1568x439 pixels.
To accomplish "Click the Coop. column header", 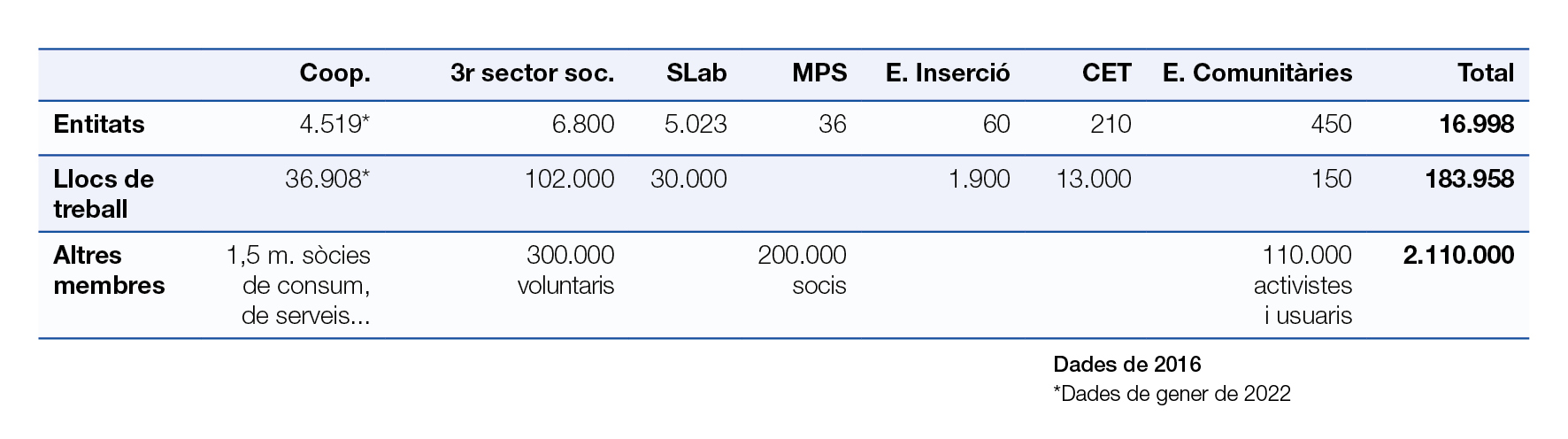I will (334, 74).
